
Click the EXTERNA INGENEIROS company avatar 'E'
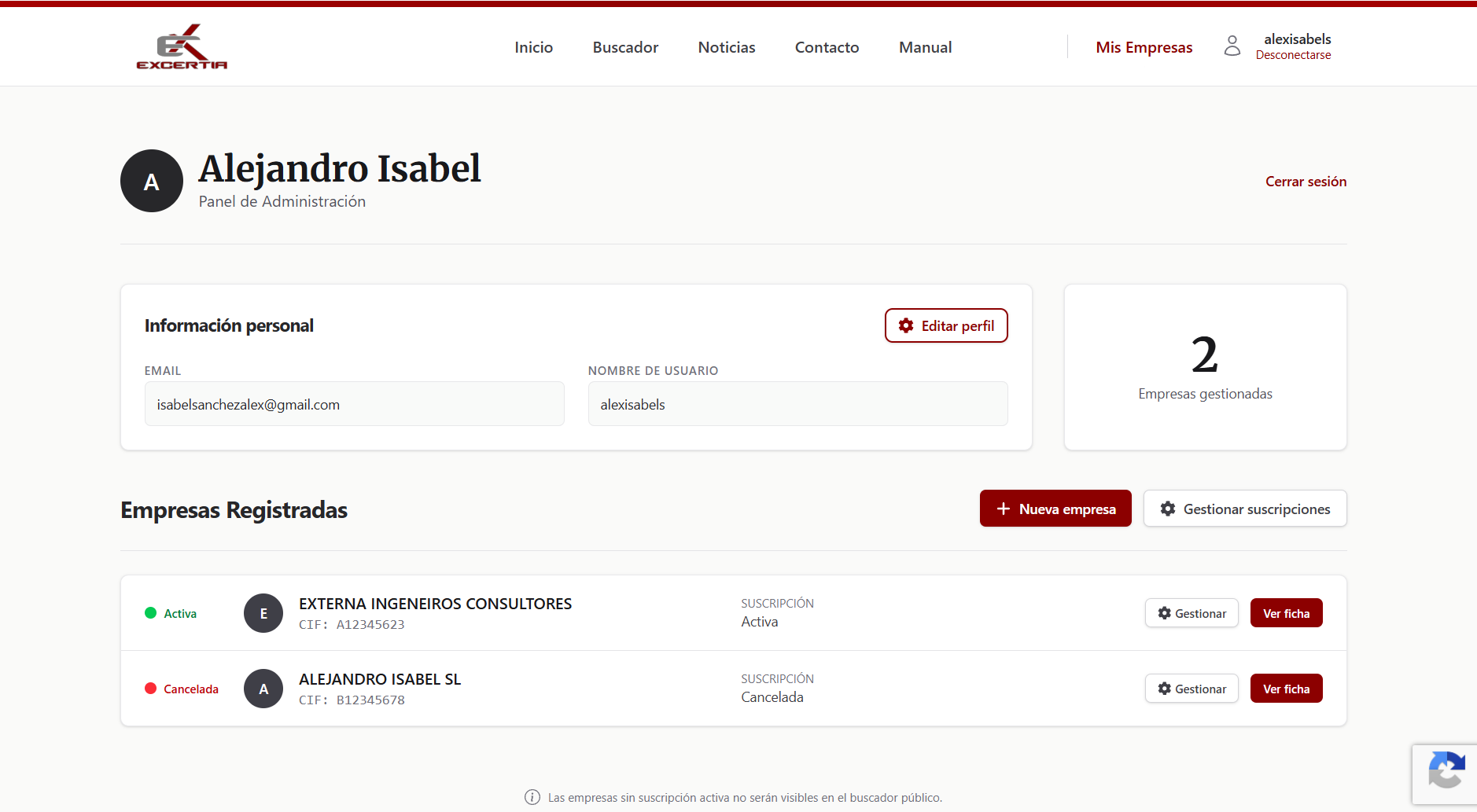(263, 613)
